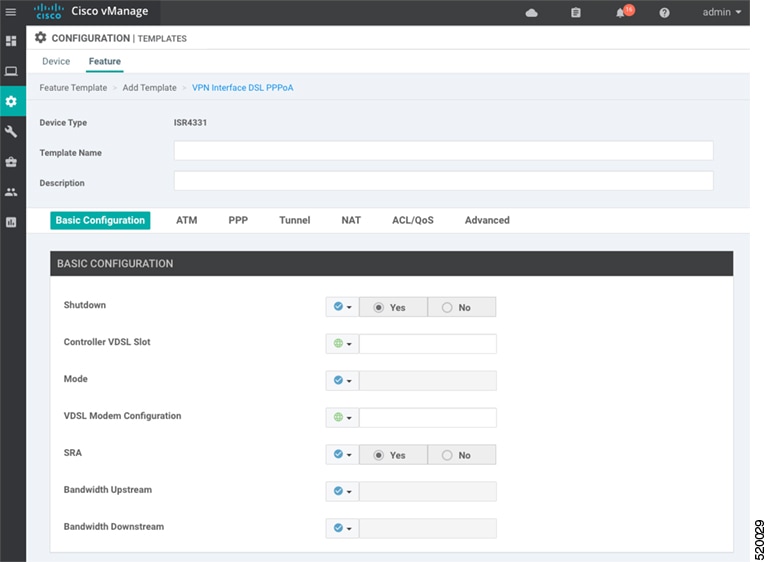Open the Tools wrench sidebar icon
Image resolution: width=765 pixels, height=562 pixels.
point(11,131)
